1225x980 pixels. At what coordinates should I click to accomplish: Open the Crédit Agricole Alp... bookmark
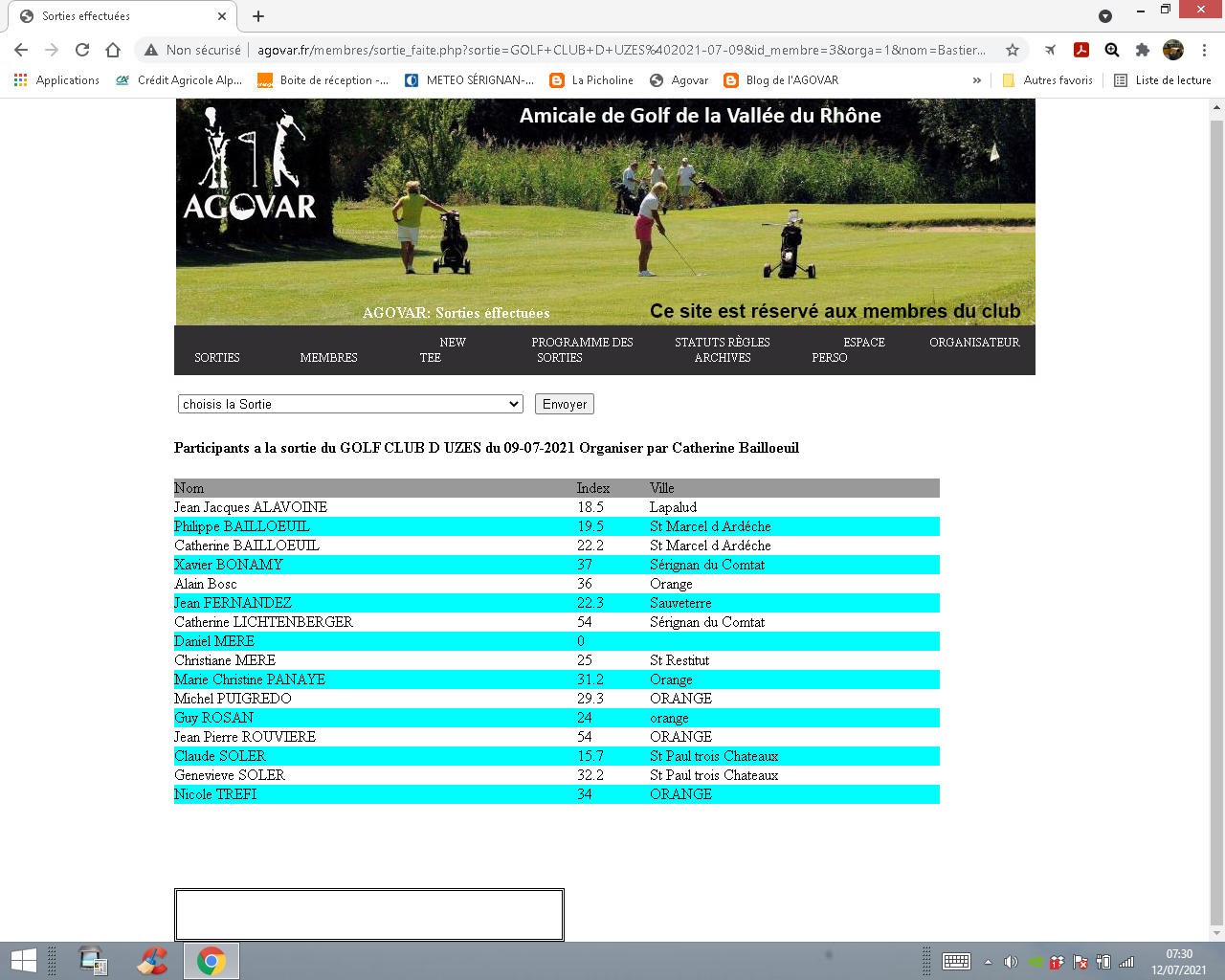point(179,80)
